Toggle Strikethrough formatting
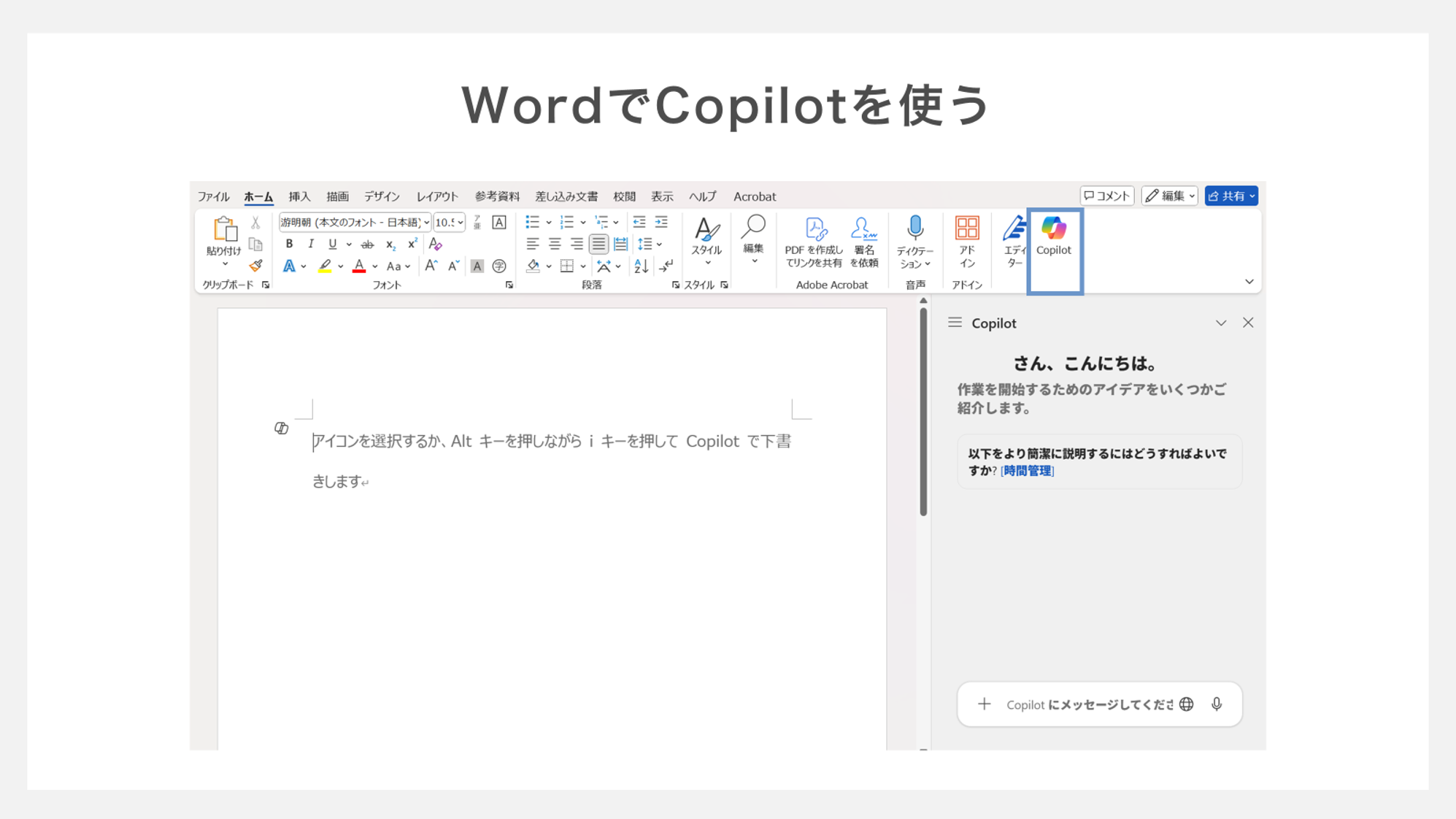Viewport: 1456px width, 819px height. pos(368,245)
